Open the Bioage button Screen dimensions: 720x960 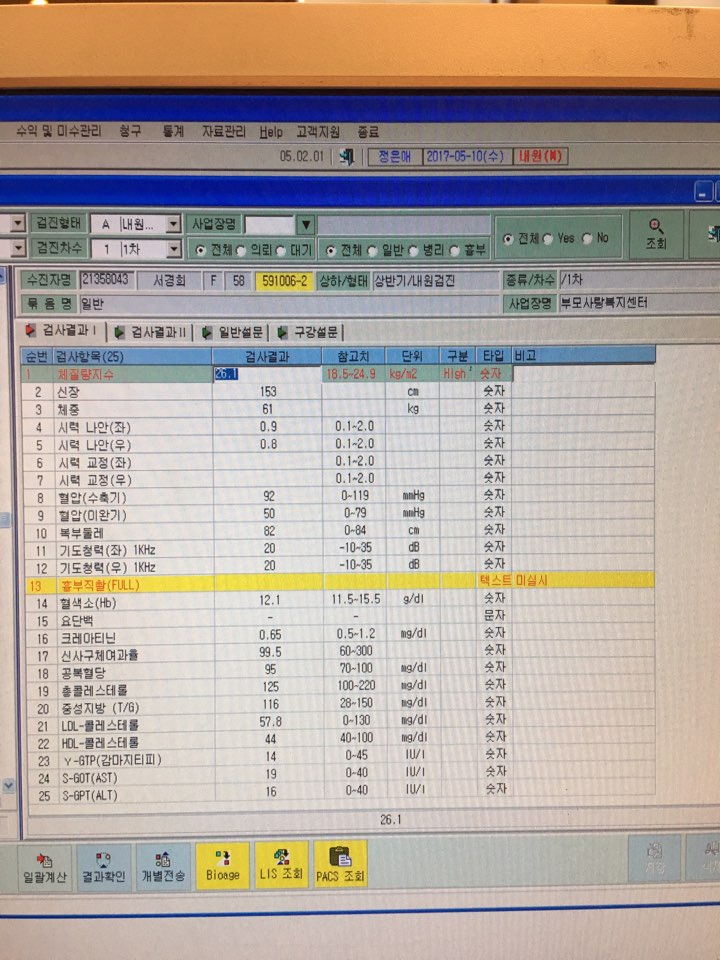coord(222,865)
